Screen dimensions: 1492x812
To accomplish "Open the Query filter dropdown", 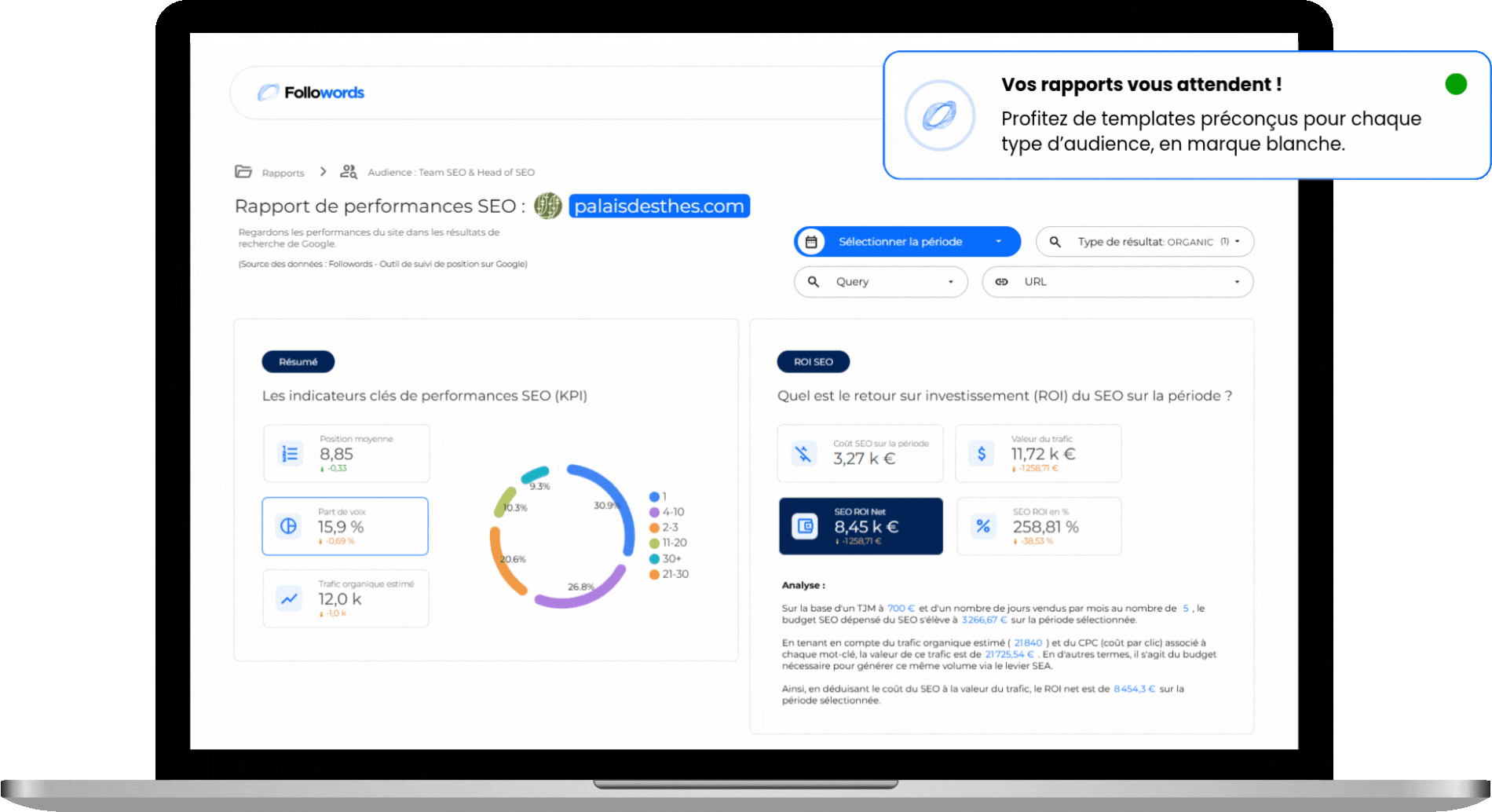I will click(x=879, y=281).
